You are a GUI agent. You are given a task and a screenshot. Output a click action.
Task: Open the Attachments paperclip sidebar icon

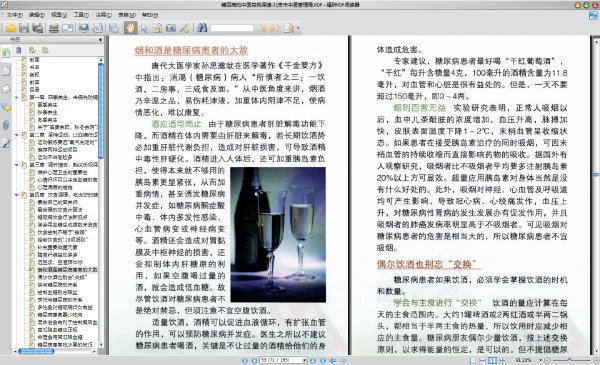coord(6,125)
